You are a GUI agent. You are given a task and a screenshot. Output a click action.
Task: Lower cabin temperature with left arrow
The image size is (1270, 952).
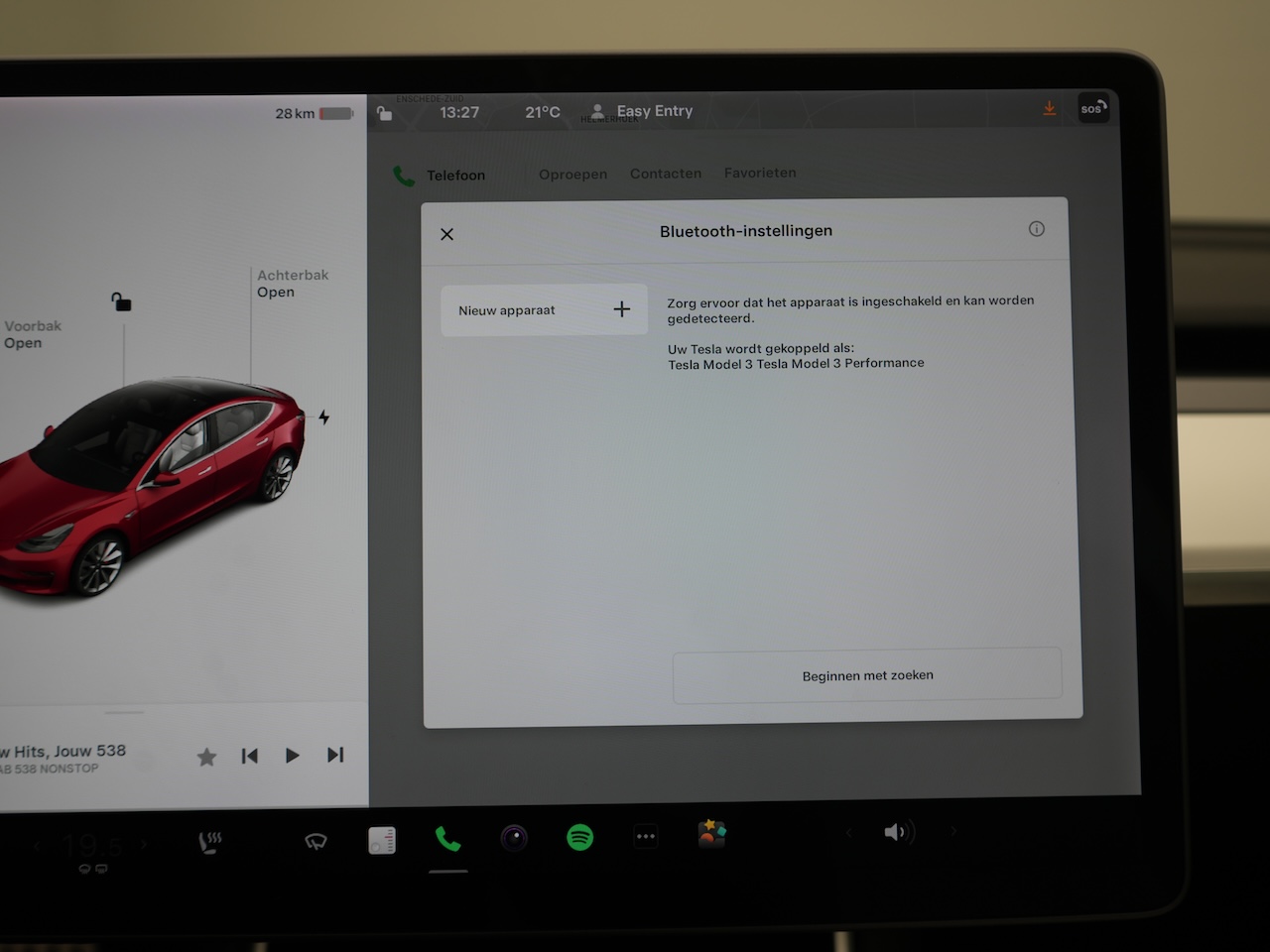[38, 846]
